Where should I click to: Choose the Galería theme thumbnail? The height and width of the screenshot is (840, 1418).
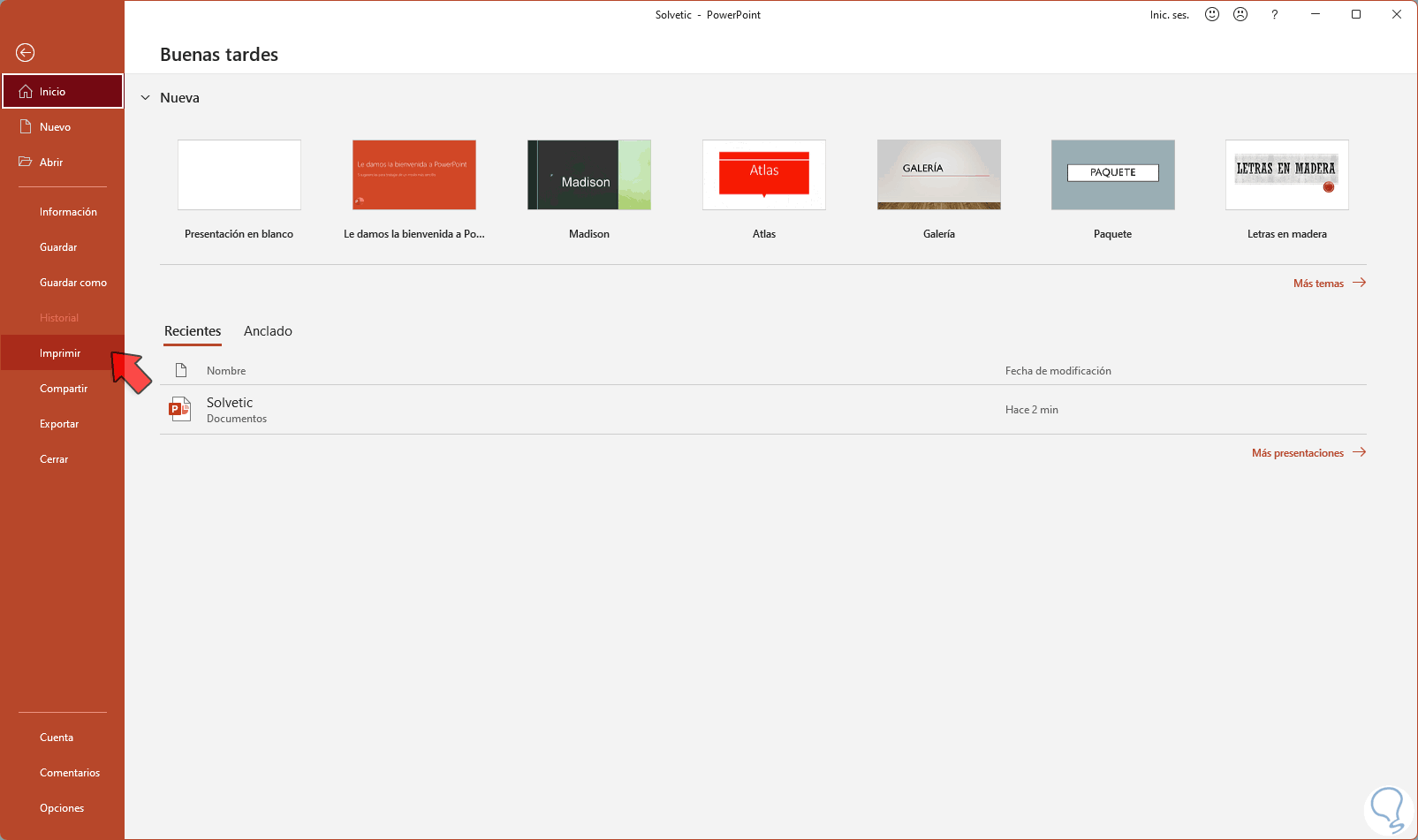tap(939, 175)
